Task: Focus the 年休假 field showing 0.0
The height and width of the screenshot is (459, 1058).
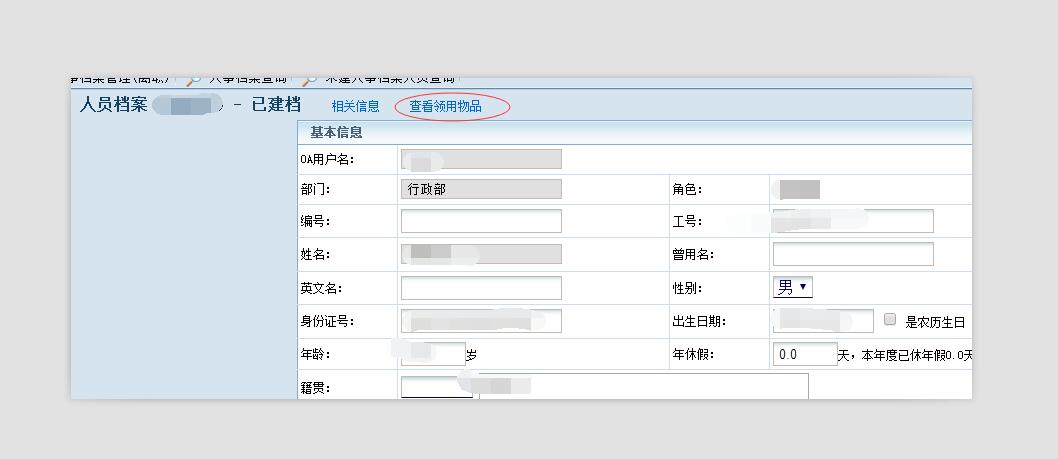Action: tap(805, 354)
